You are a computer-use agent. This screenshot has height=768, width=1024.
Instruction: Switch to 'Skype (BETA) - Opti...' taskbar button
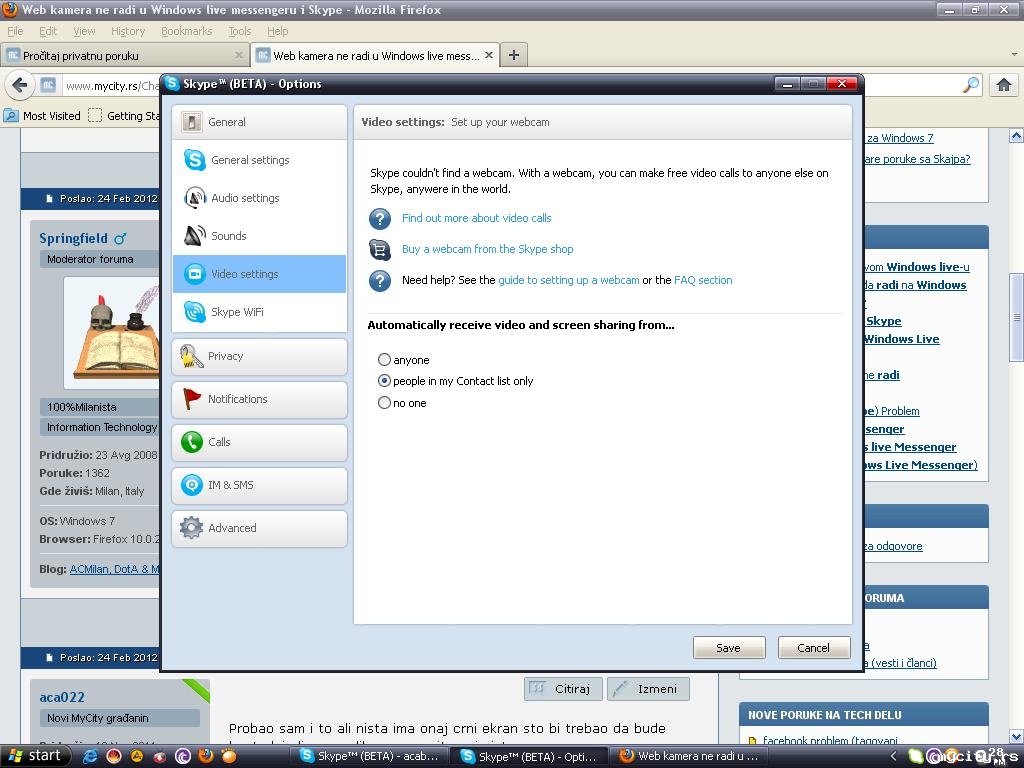[530, 756]
